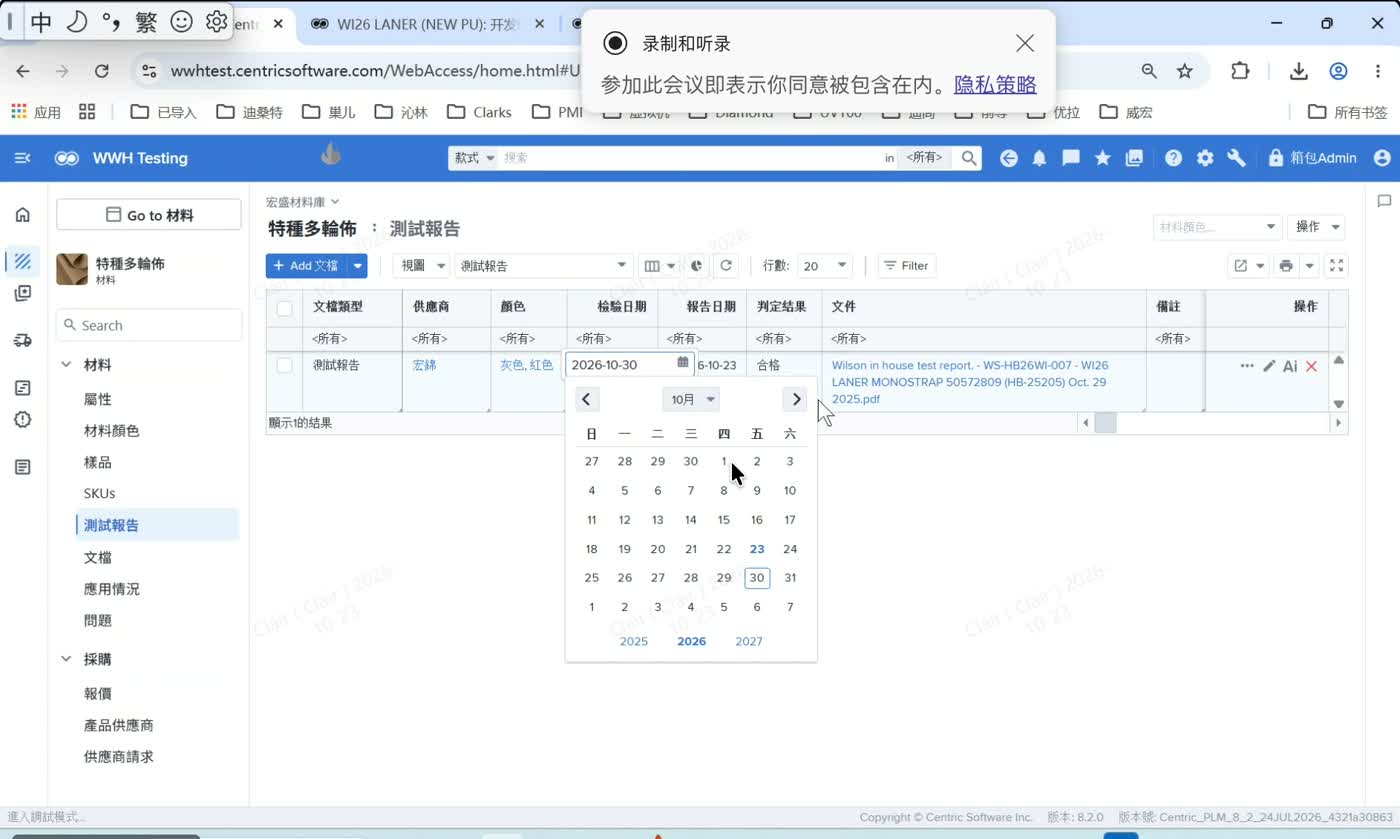Image resolution: width=1400 pixels, height=839 pixels.
Task: Click the search magnifier in top bar
Action: 969,158
